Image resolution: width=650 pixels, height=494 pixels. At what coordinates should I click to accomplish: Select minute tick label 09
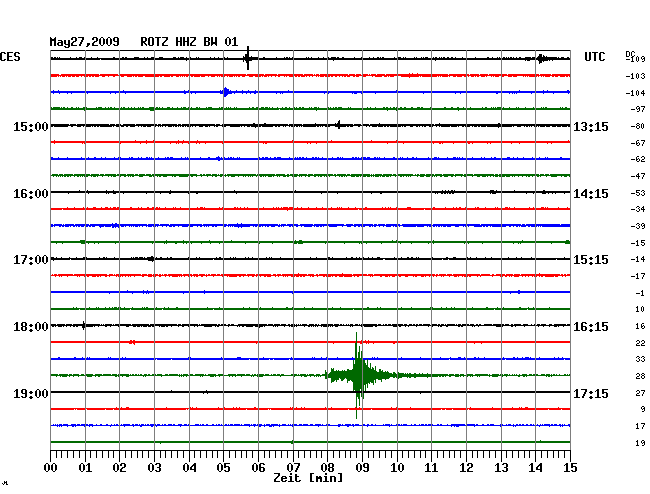362,468
